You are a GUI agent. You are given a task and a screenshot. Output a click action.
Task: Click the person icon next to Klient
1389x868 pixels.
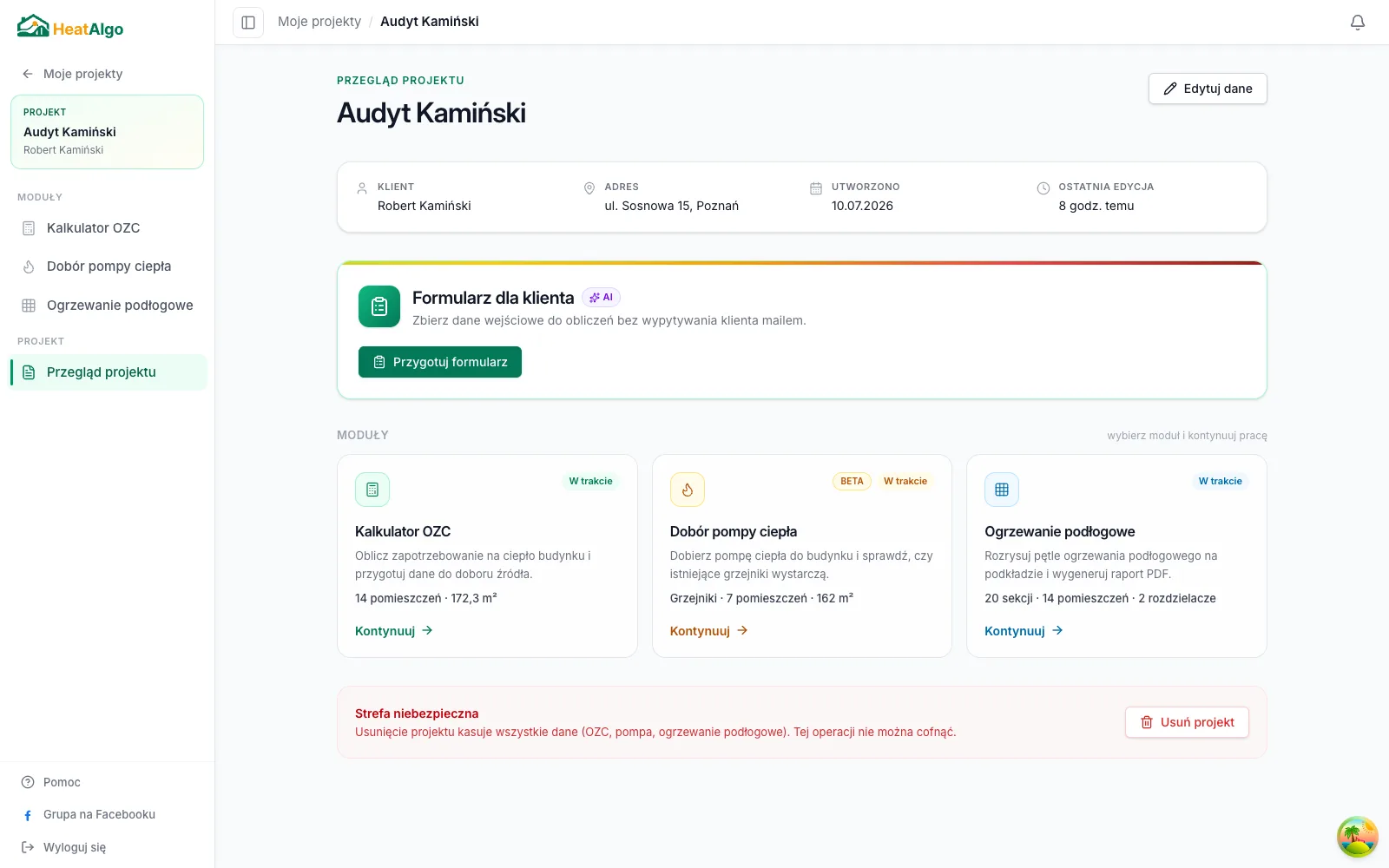pyautogui.click(x=362, y=188)
